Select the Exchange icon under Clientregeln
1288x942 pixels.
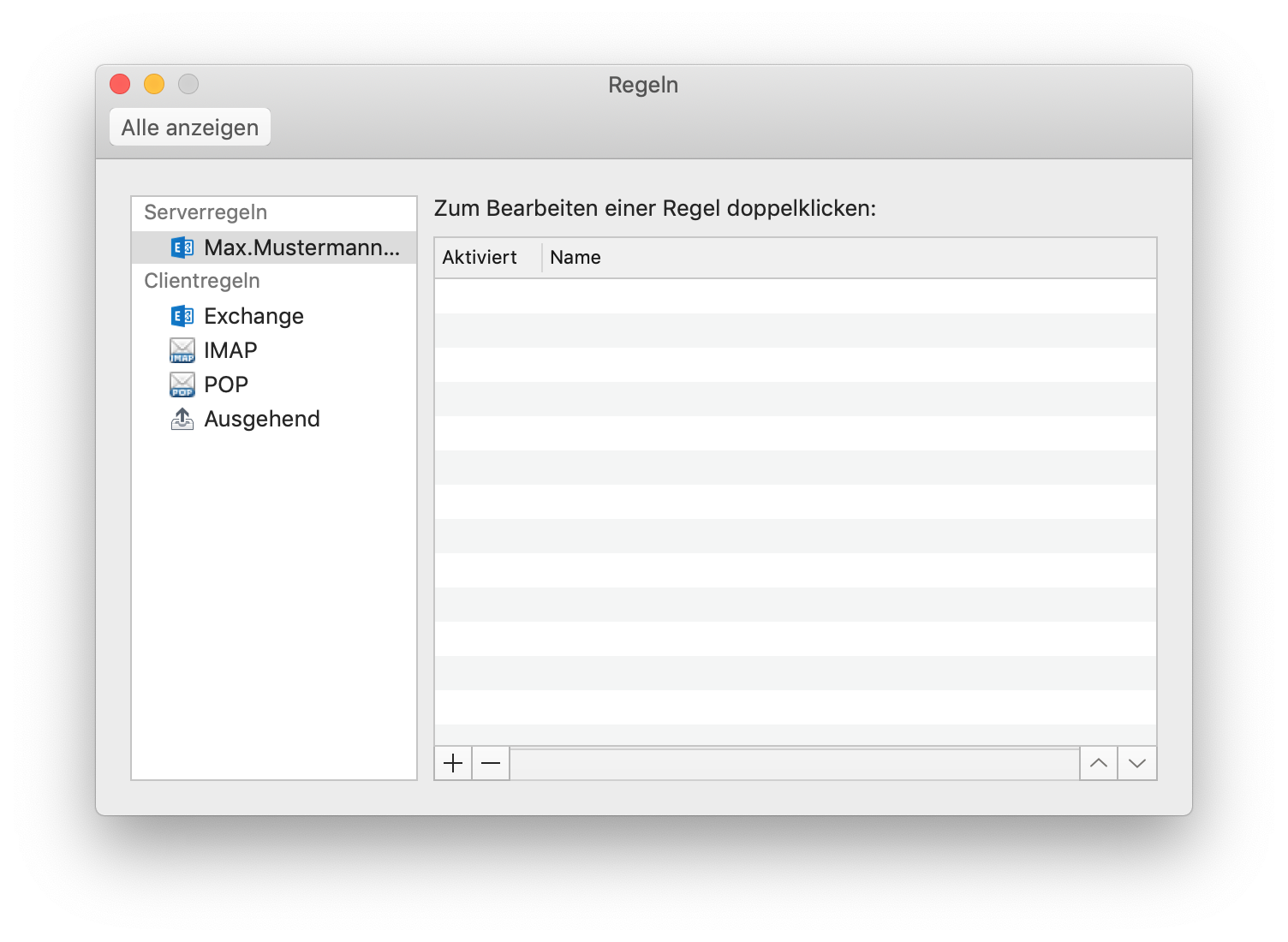[x=182, y=315]
